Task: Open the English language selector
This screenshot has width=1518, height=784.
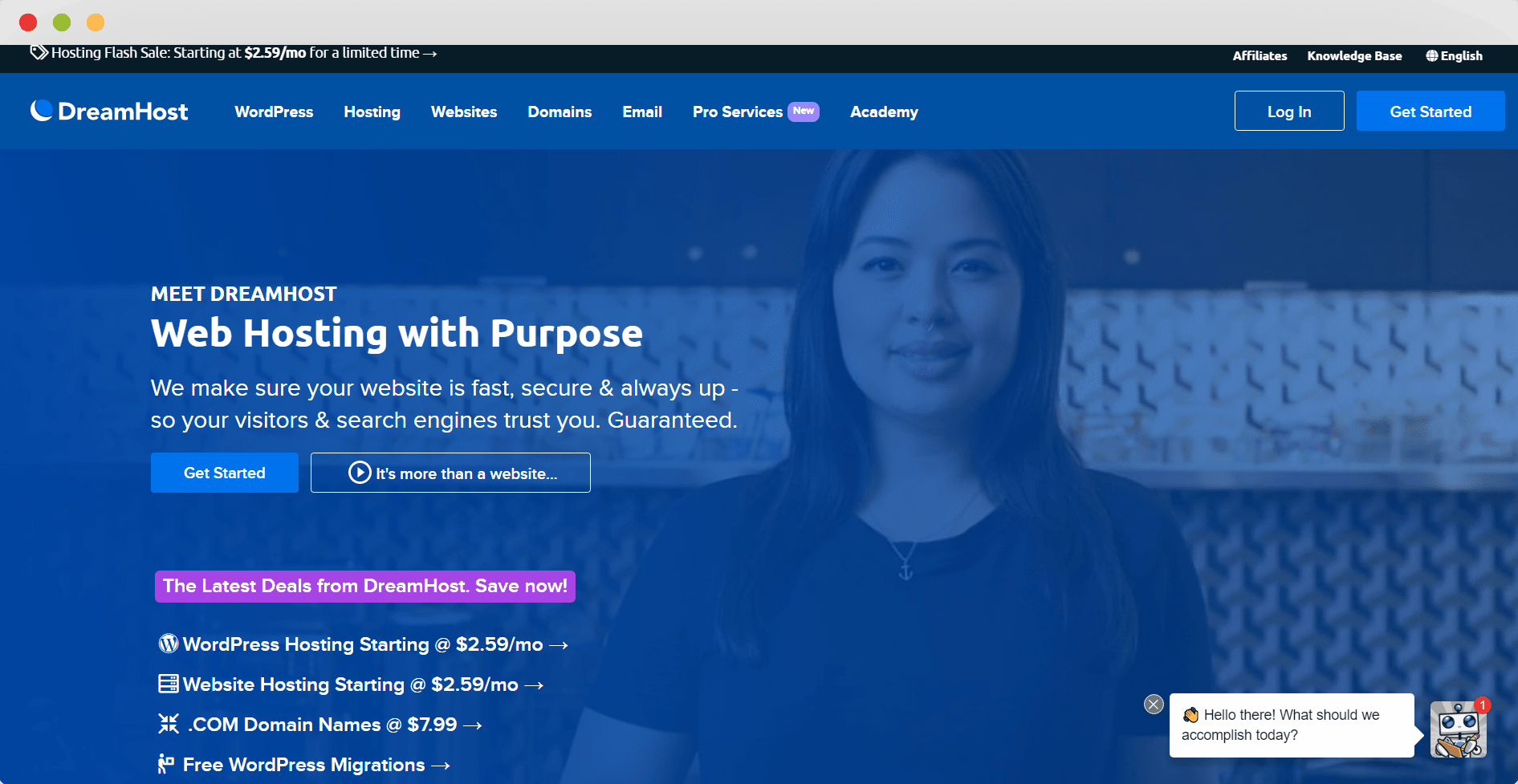Action: (1454, 56)
